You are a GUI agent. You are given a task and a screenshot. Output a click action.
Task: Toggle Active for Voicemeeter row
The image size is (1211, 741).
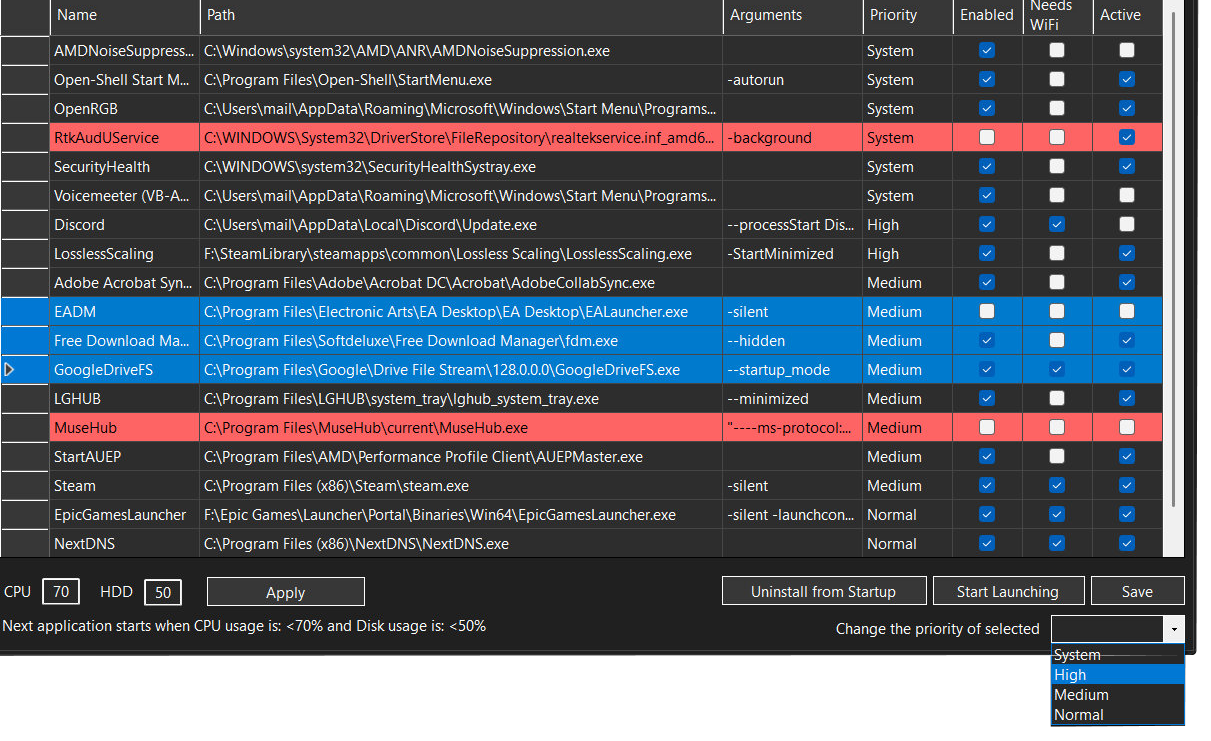click(1127, 195)
